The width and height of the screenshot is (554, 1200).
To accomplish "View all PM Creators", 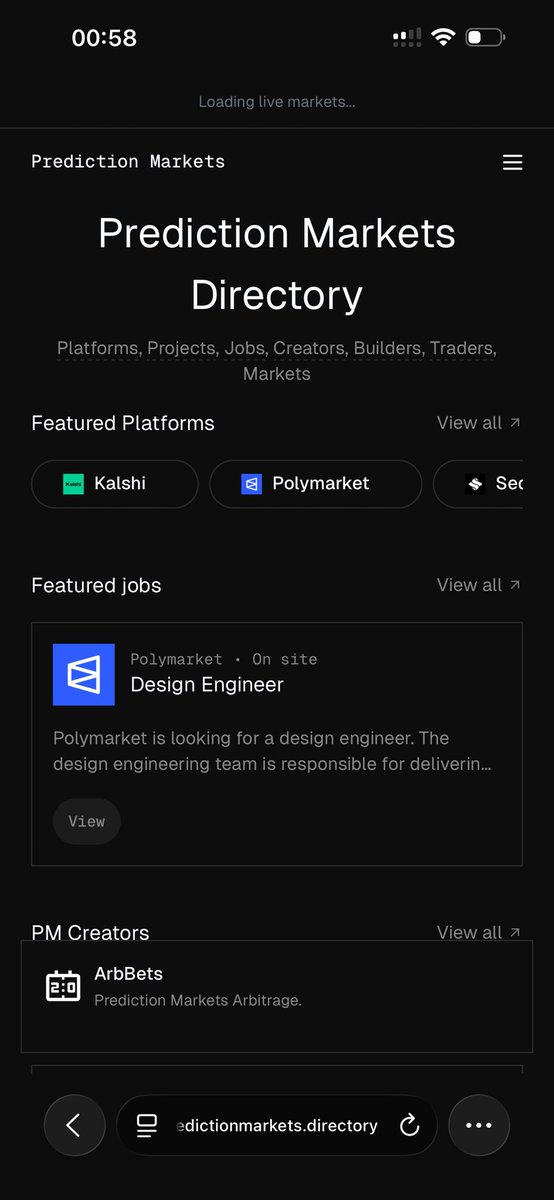I will point(479,932).
